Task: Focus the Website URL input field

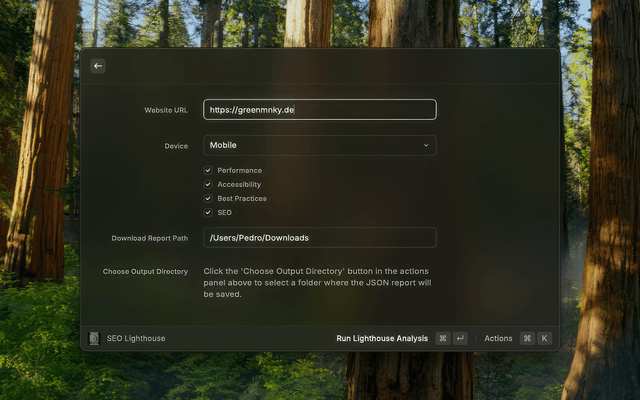Action: point(319,110)
